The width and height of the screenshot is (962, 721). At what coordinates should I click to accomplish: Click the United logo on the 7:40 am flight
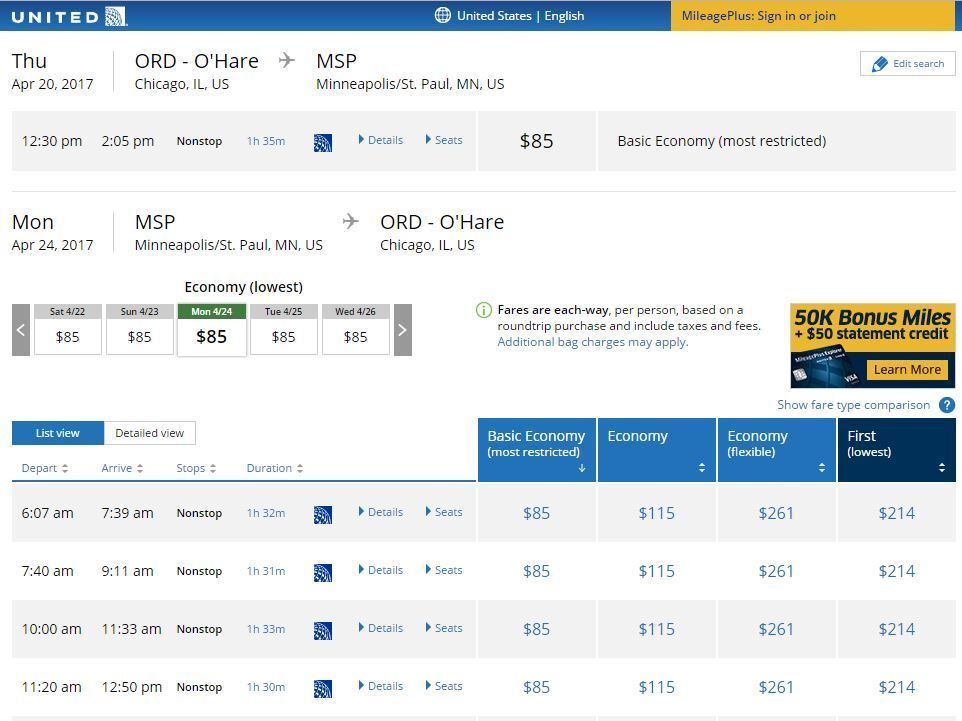322,572
